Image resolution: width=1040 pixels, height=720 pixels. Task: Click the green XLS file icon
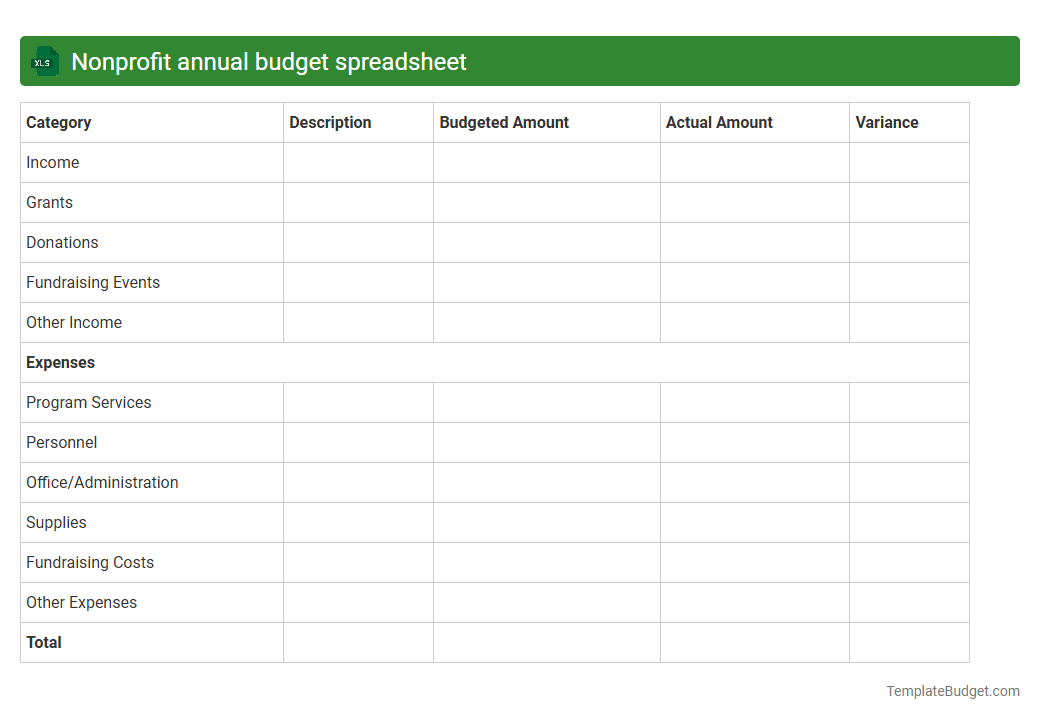tap(44, 61)
